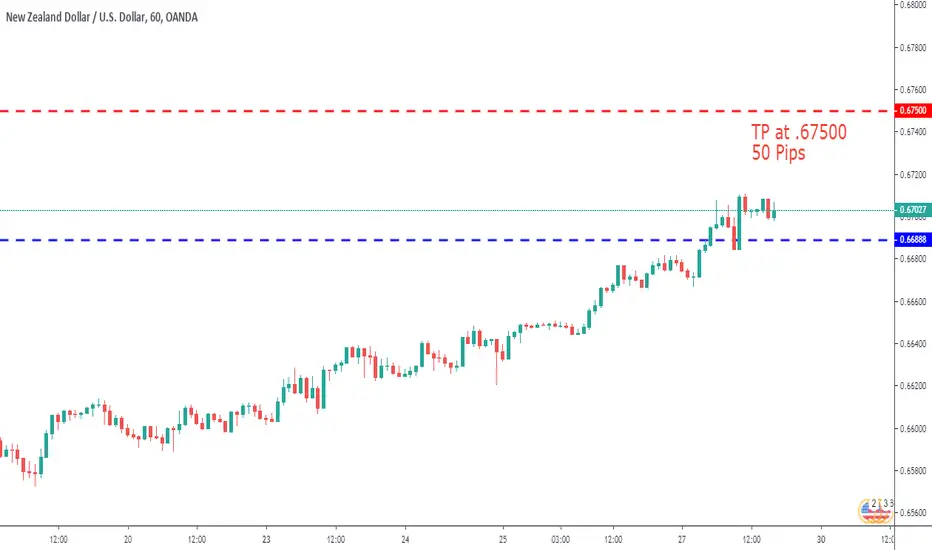Click the '50 Pips' annotation text
932x550 pixels.
(778, 153)
